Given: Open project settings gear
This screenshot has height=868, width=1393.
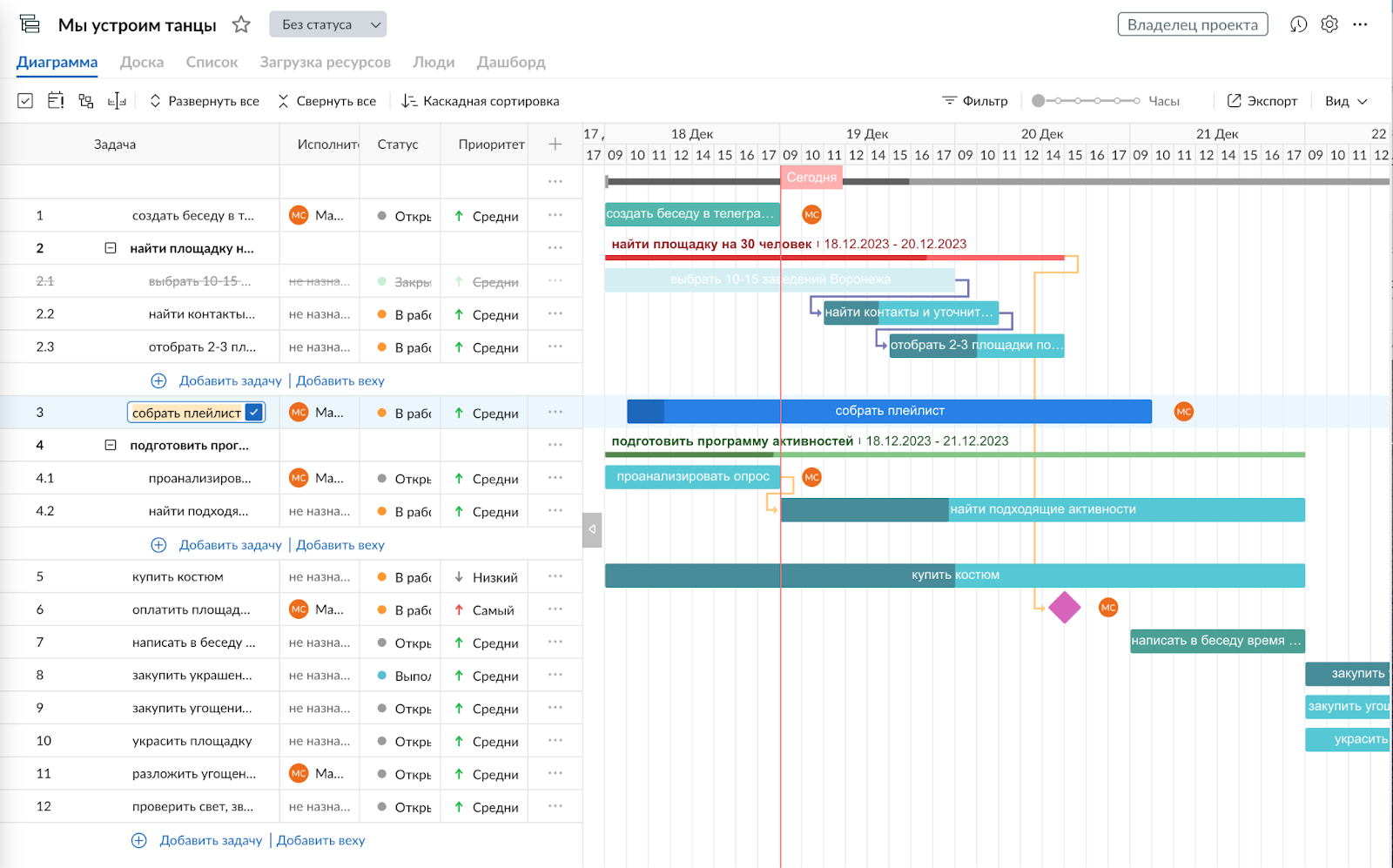Looking at the screenshot, I should pos(1329,24).
